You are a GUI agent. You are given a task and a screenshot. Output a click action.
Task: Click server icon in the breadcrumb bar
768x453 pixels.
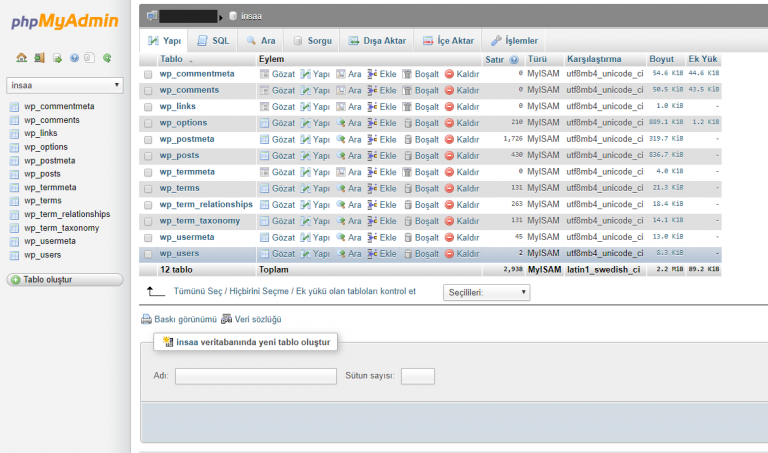(x=152, y=16)
